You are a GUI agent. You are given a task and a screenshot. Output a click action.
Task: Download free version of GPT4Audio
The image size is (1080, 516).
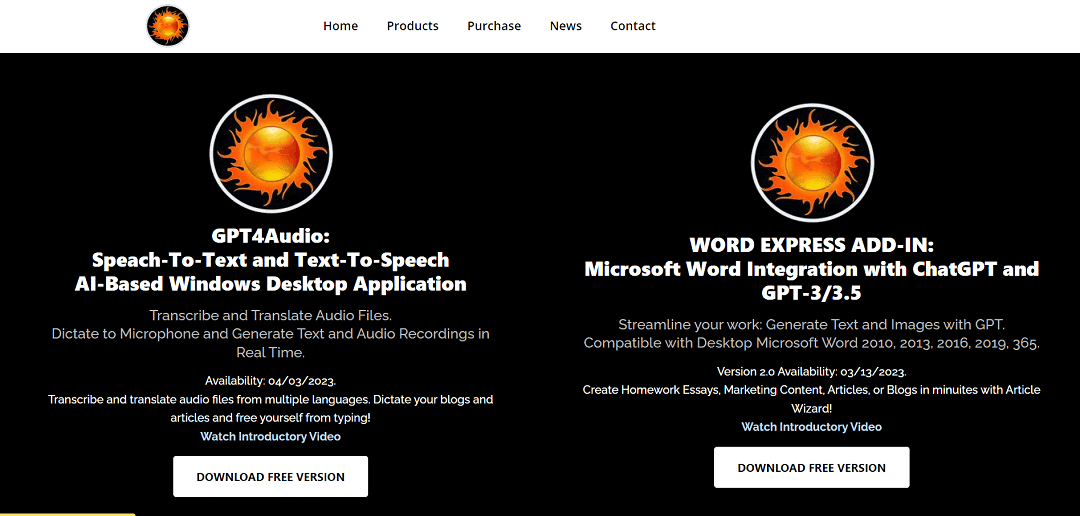pos(271,477)
